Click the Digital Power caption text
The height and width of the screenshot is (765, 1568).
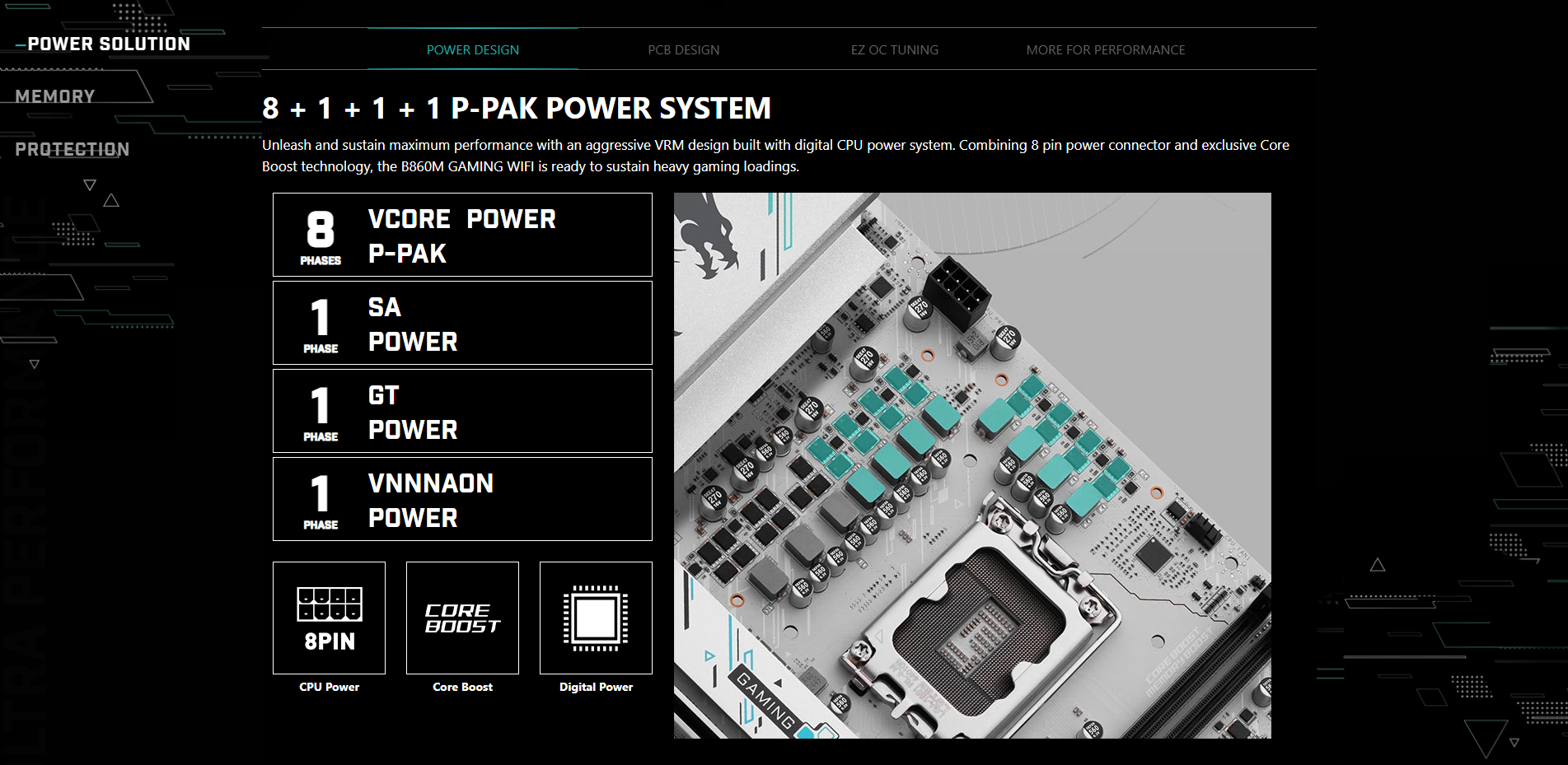[x=596, y=687]
